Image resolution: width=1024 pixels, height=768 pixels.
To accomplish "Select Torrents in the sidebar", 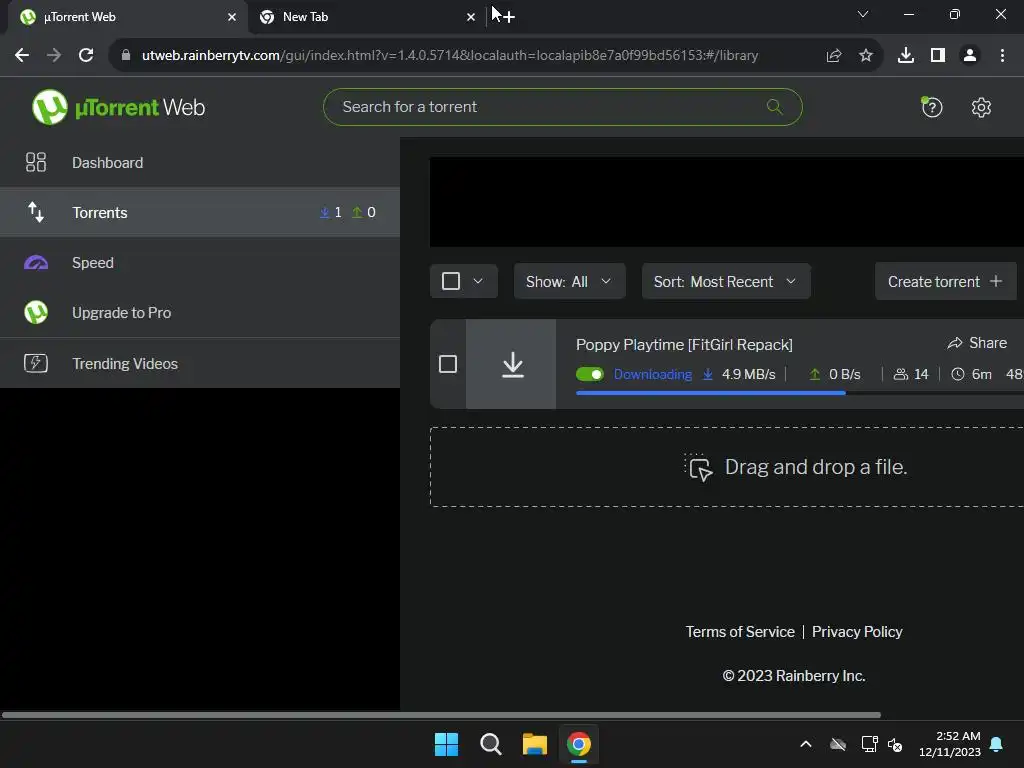I will pyautogui.click(x=200, y=212).
